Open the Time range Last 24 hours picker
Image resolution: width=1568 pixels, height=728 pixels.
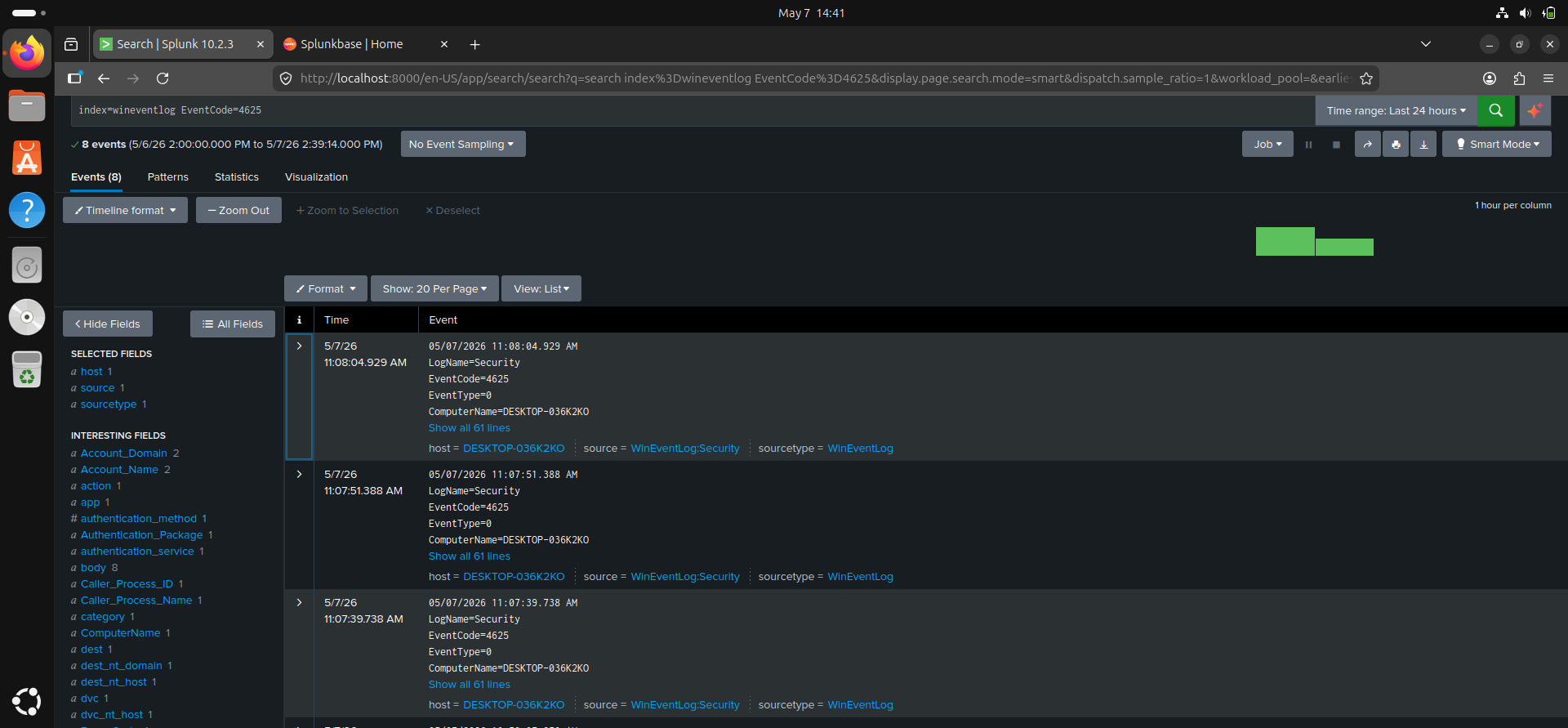[x=1396, y=110]
